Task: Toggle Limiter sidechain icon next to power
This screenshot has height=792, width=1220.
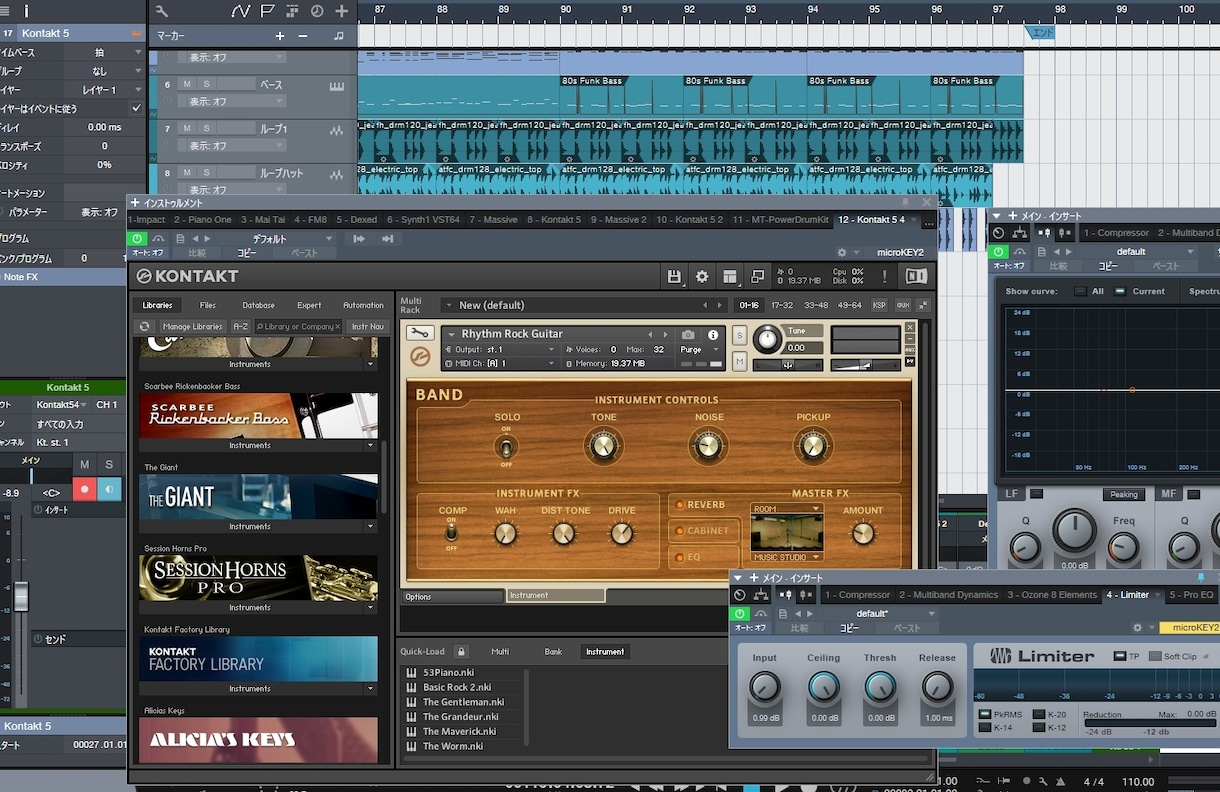Action: pyautogui.click(x=762, y=614)
